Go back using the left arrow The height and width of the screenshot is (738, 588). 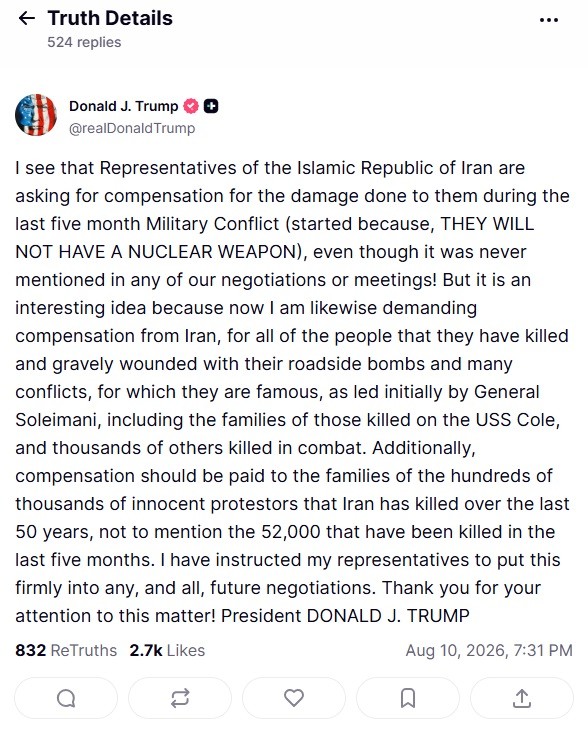(27, 18)
